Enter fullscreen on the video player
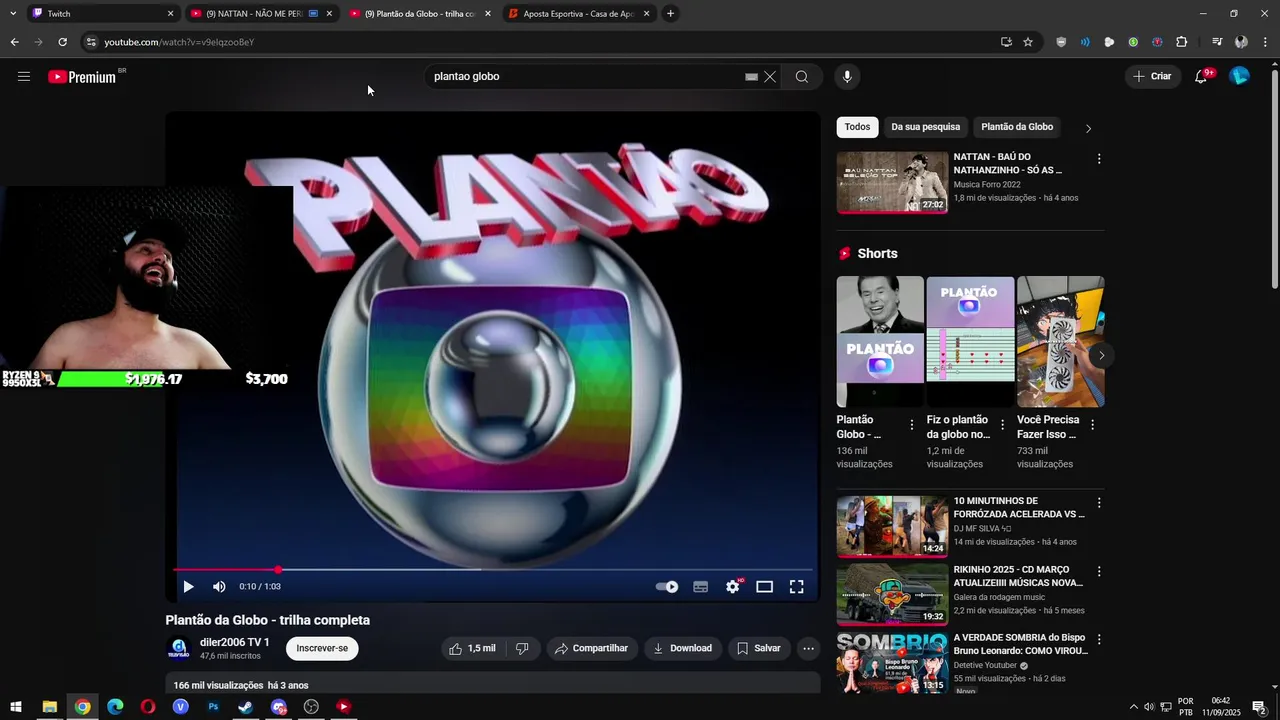 pos(797,587)
